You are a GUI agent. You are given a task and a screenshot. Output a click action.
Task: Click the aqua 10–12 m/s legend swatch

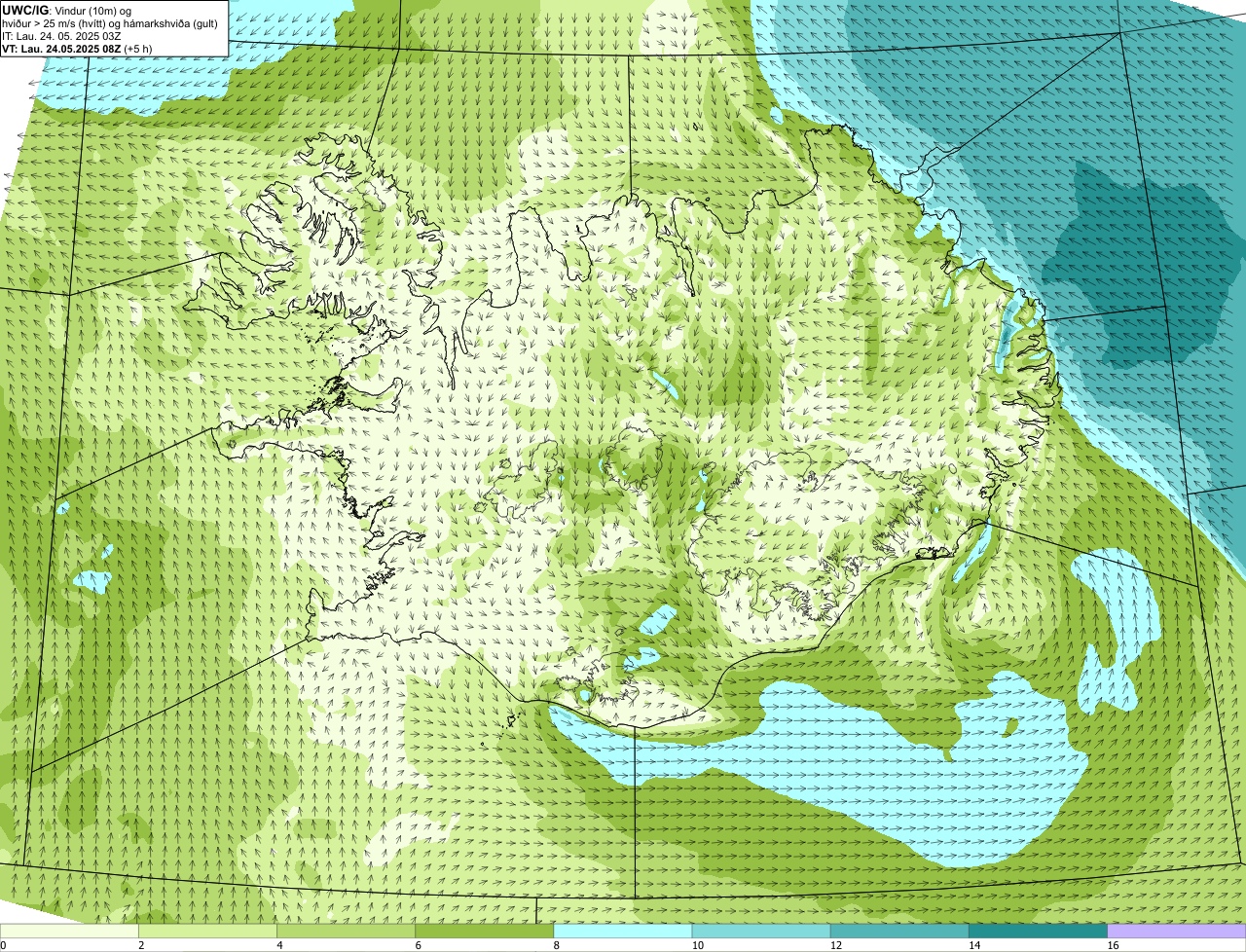tap(761, 932)
